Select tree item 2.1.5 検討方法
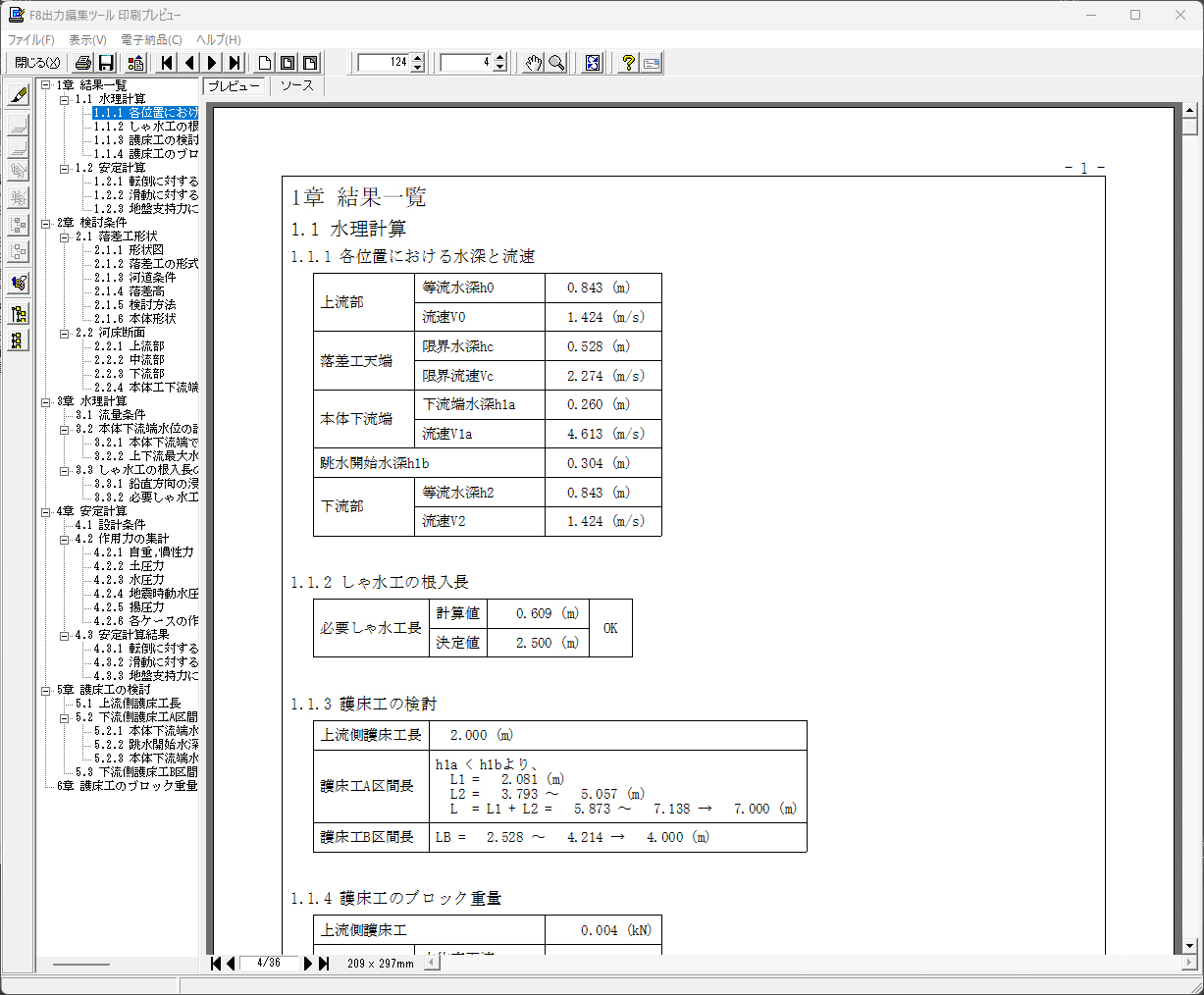 (x=135, y=305)
